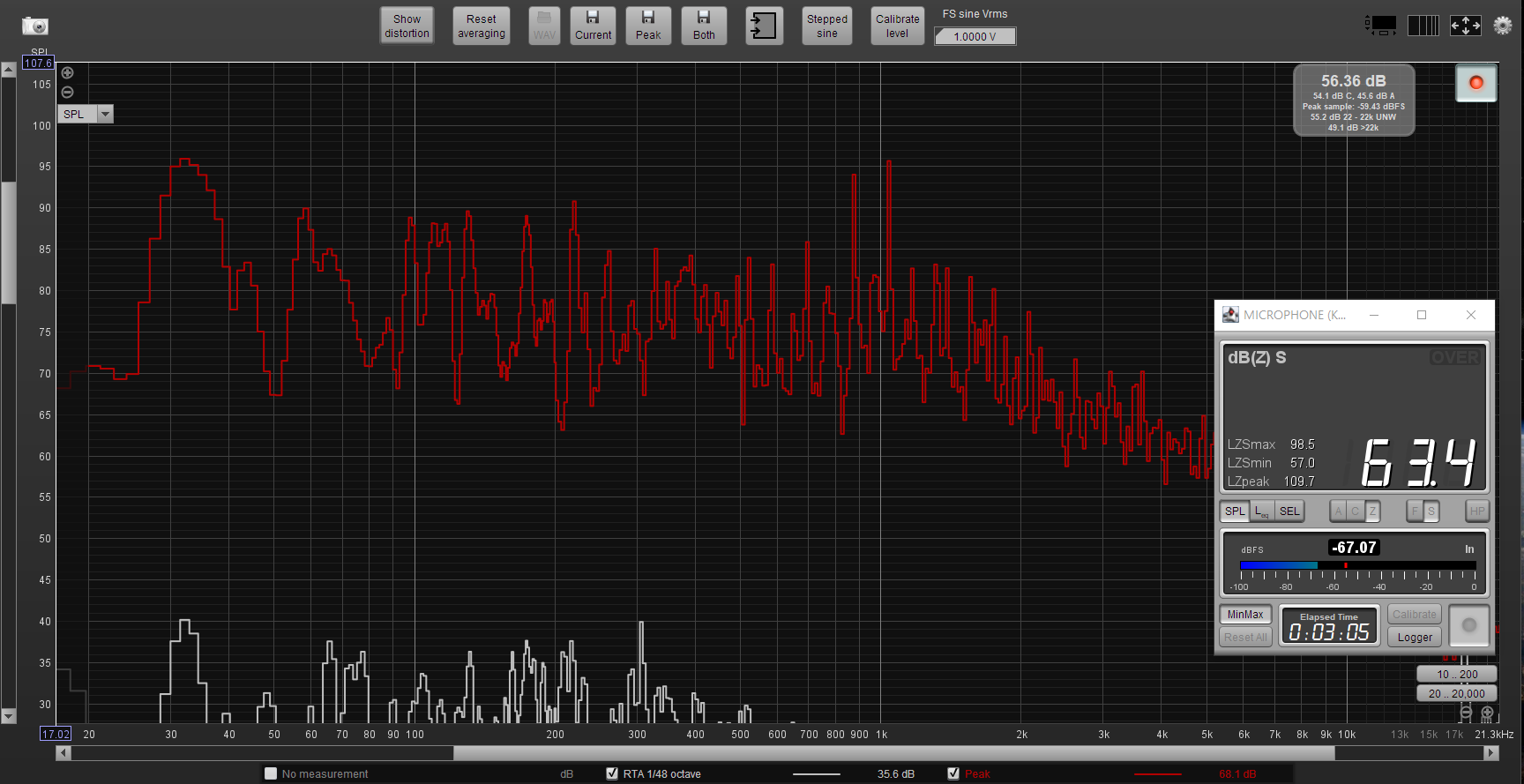Click the RTA trace value 35.6 dB
The image size is (1524, 784).
pos(895,773)
